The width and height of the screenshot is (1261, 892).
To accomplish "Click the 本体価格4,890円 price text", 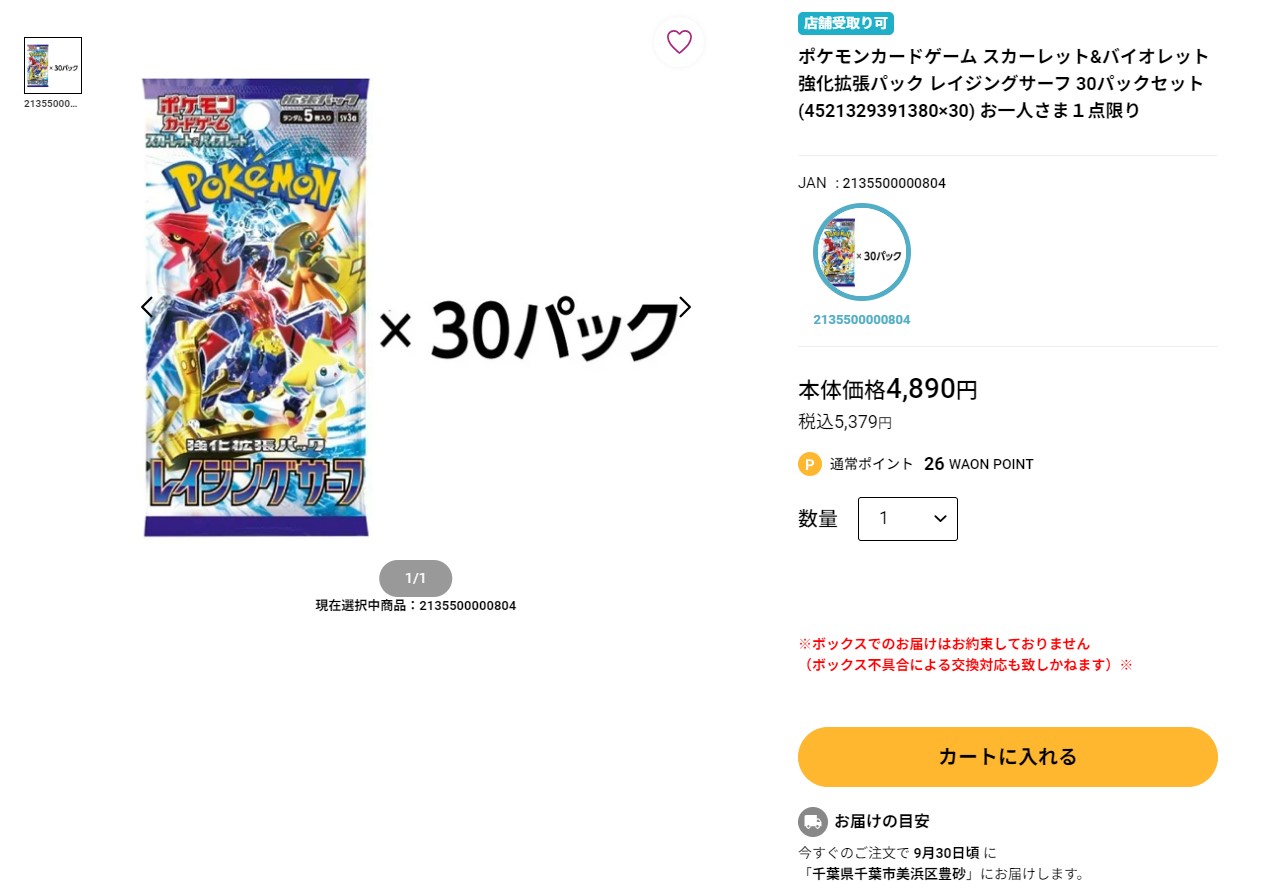I will (x=888, y=389).
